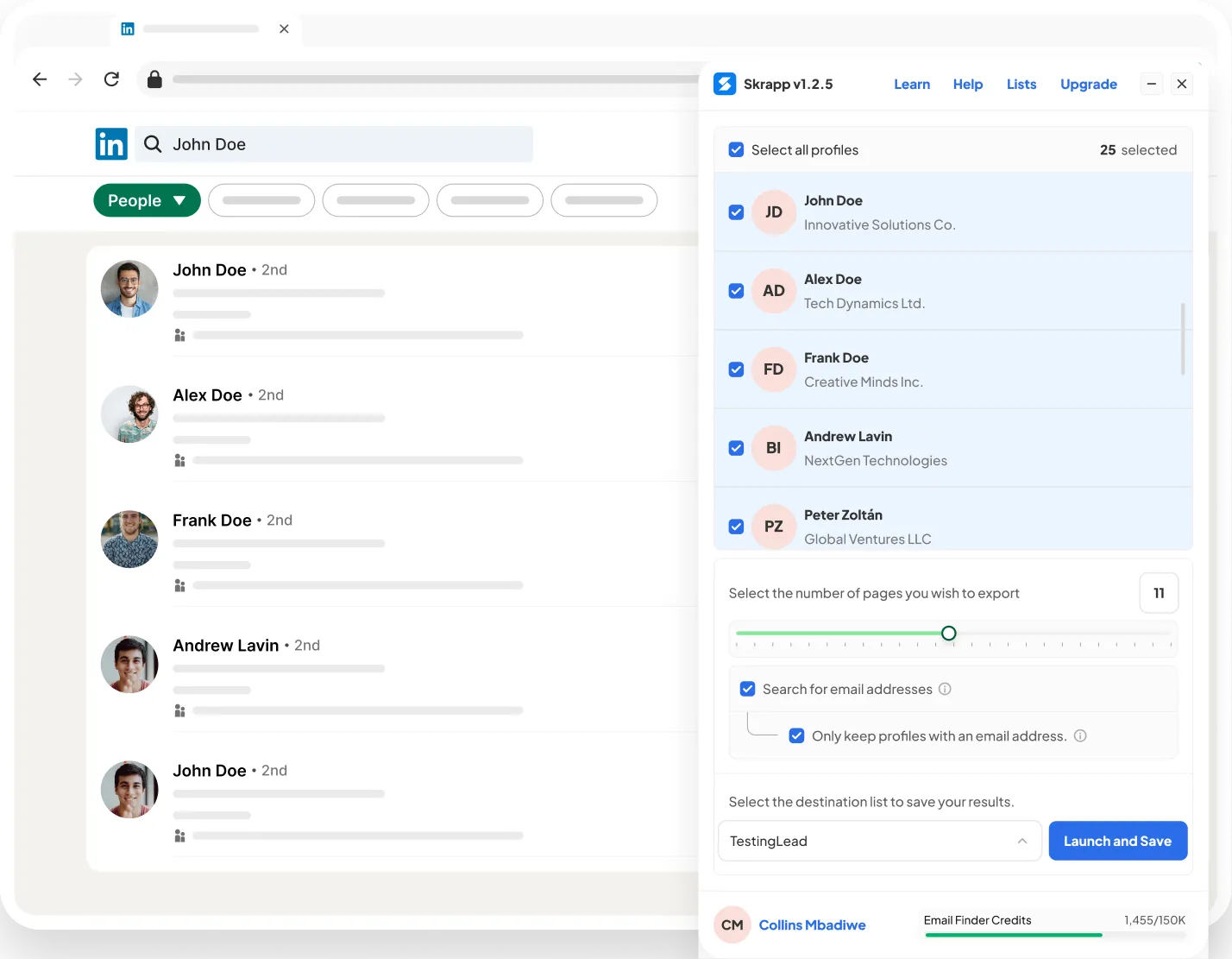This screenshot has height=959, width=1232.
Task: Click the Upgrade link in Skrapp
Action: [x=1089, y=84]
